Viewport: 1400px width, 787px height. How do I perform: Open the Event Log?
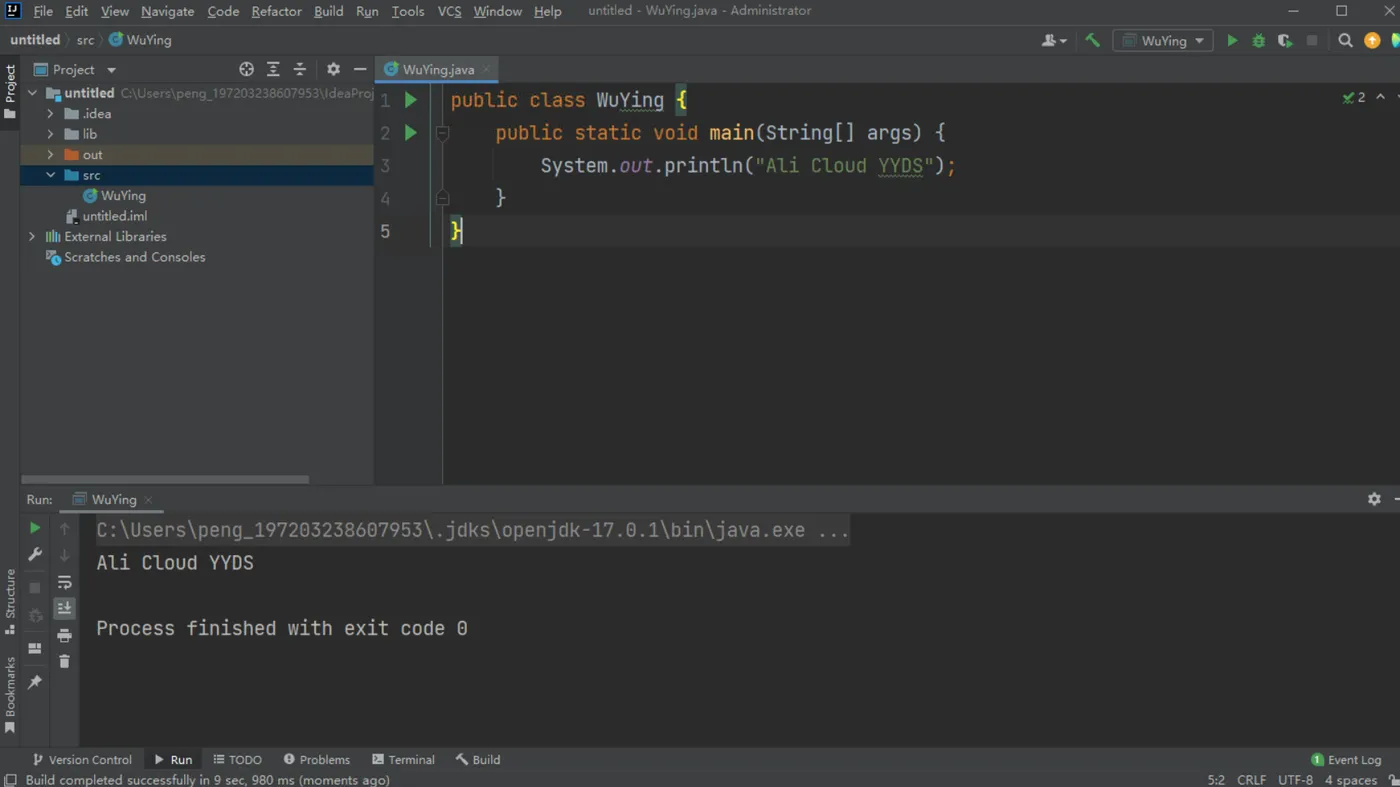pos(1346,760)
